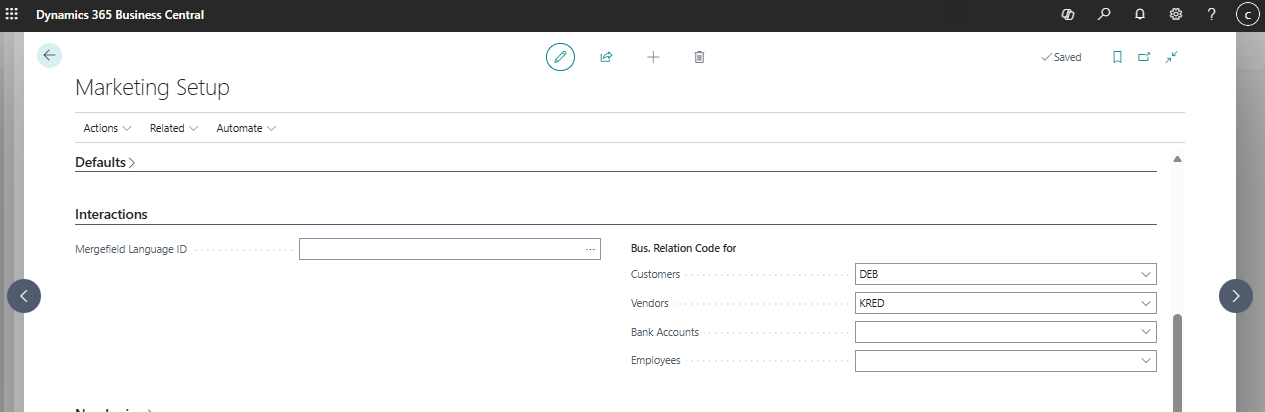Expand the Defaults section
The image size is (1265, 412).
pyautogui.click(x=105, y=162)
